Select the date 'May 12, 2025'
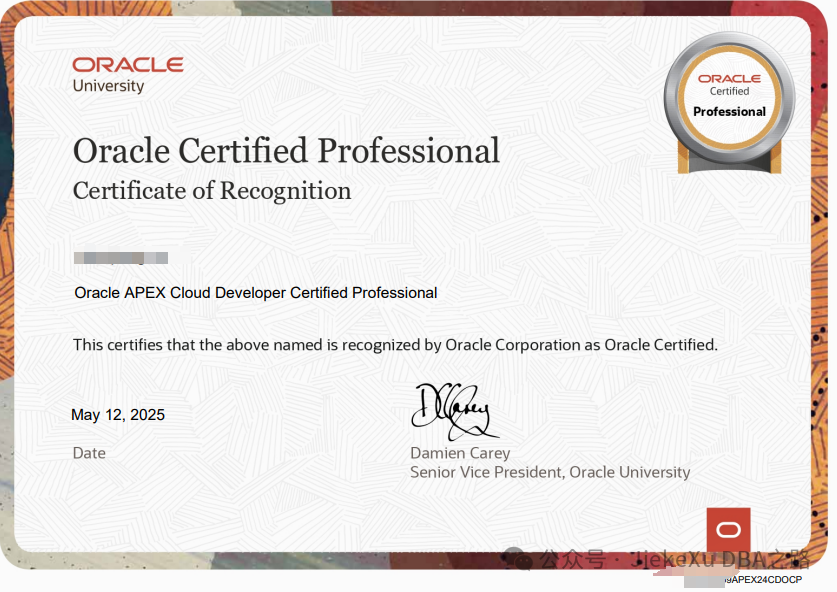Viewport: 837px width, 592px height. click(118, 415)
